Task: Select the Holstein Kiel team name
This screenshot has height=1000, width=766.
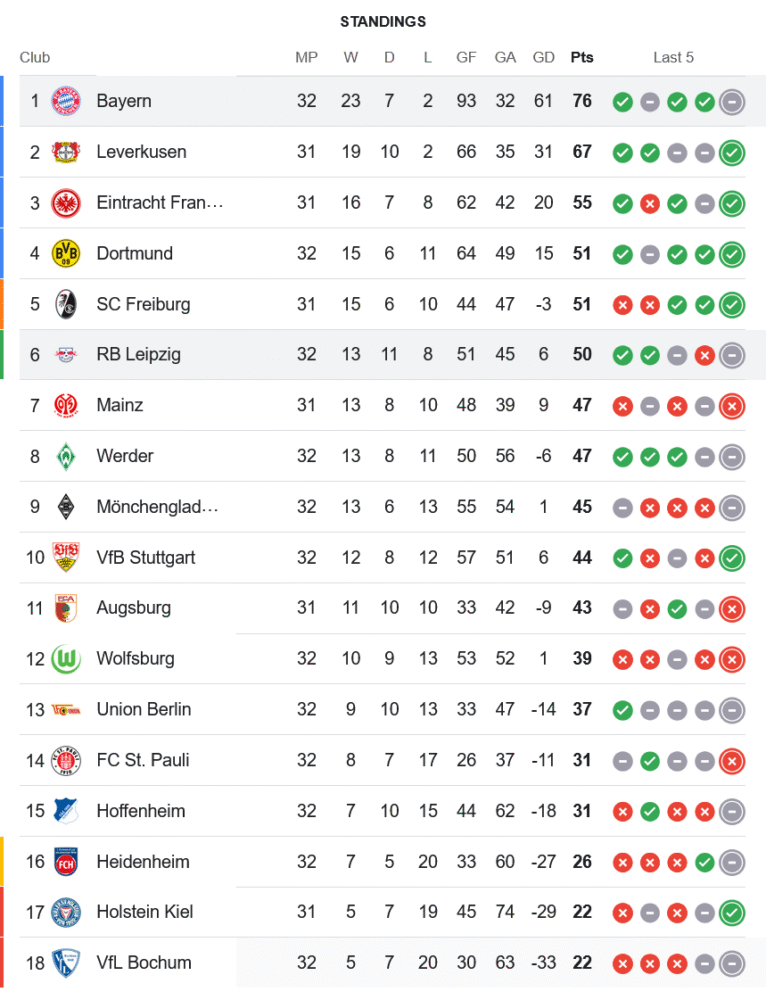Action: [x=144, y=911]
